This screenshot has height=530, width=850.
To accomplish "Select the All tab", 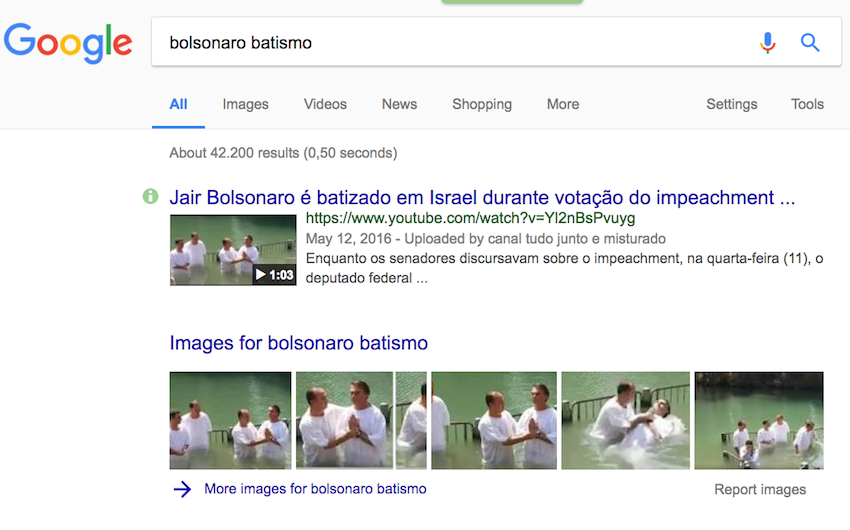I will pyautogui.click(x=178, y=104).
